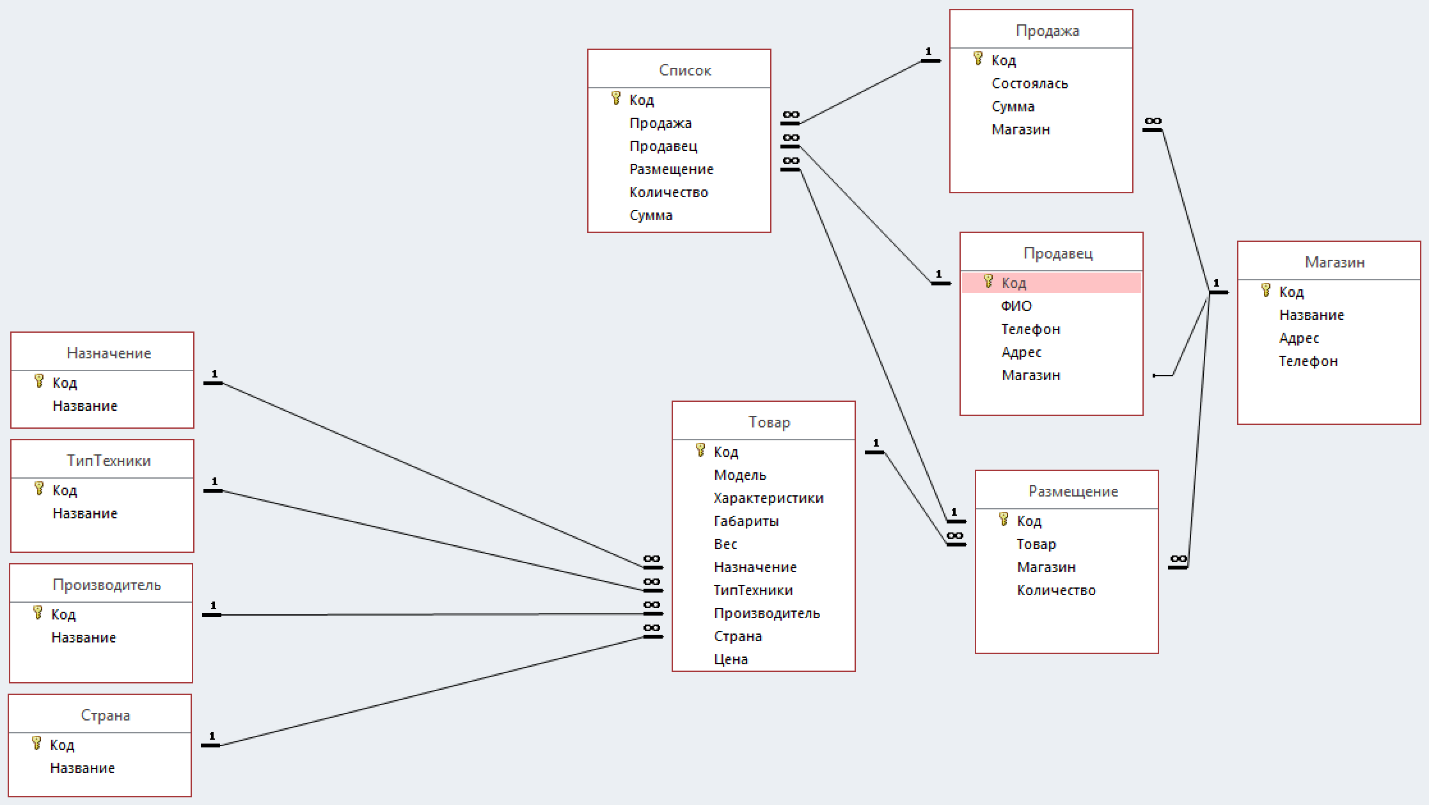This screenshot has height=805, width=1429.
Task: Select the Состоялась field in Продажа table
Action: [x=1041, y=83]
